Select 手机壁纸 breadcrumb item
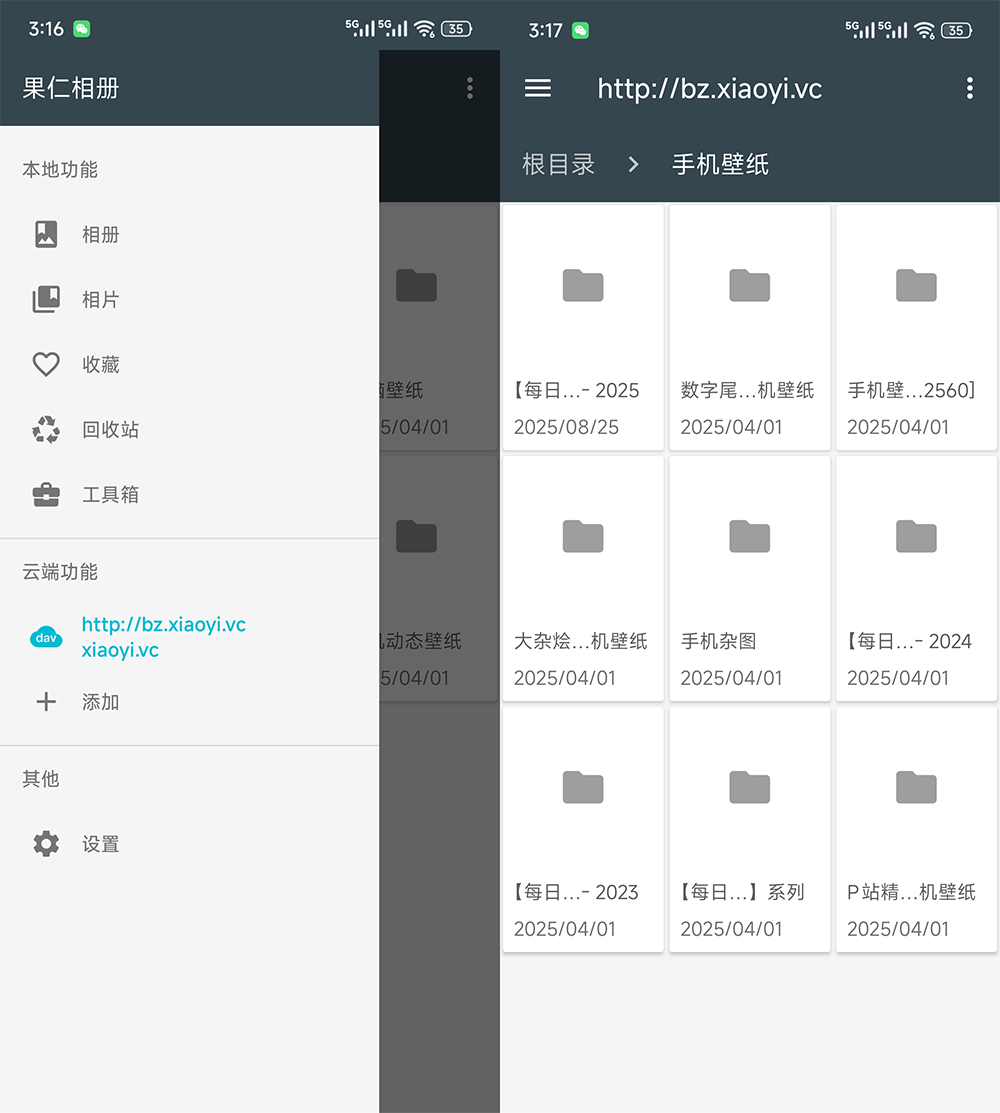The height and width of the screenshot is (1113, 1000). click(720, 165)
